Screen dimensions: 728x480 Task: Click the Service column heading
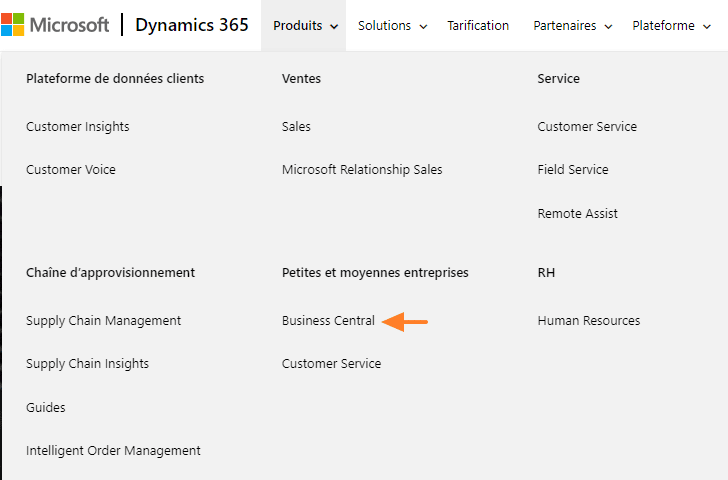(558, 79)
